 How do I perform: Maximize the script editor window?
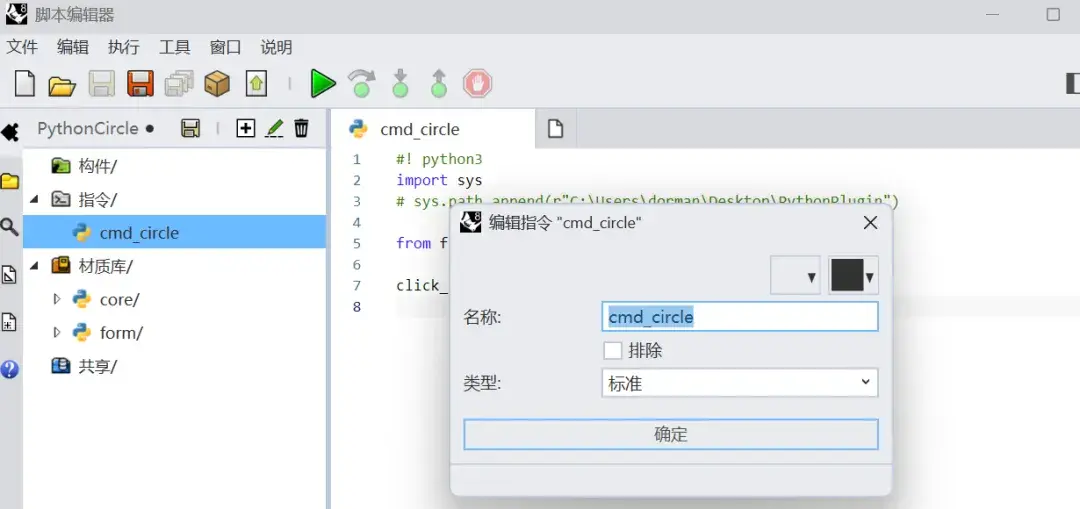pos(1052,14)
